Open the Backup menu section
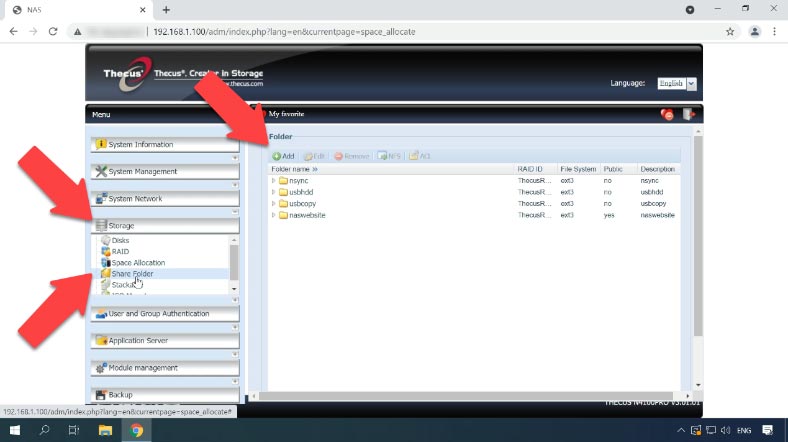Viewport: 788px width, 442px height. [x=165, y=395]
